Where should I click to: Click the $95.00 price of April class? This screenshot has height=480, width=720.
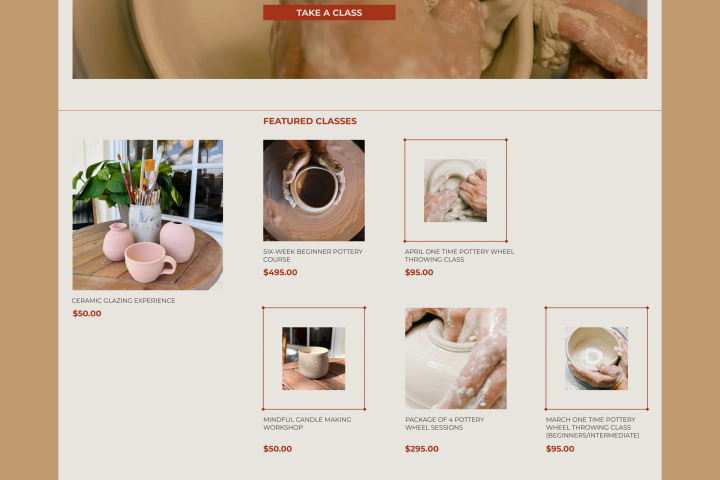click(x=419, y=272)
